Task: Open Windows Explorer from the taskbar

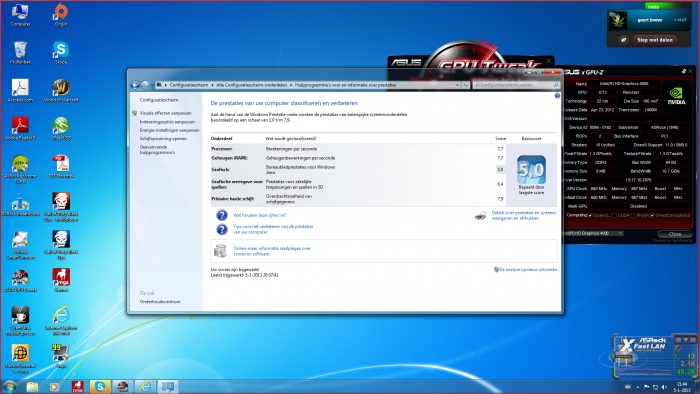Action: pyautogui.click(x=32, y=386)
